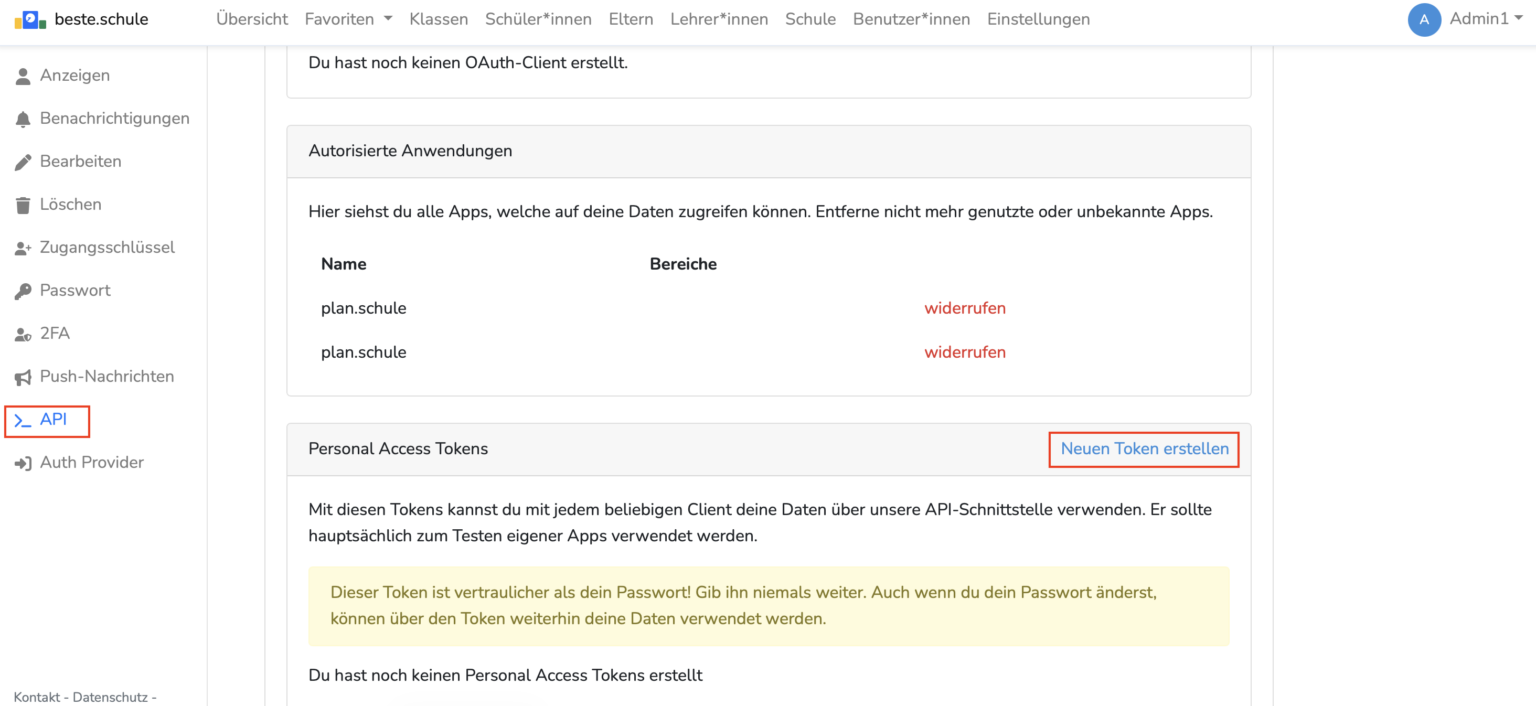This screenshot has width=1536, height=706.
Task: Click the Benachrichtigungen bell icon
Action: (x=23, y=119)
